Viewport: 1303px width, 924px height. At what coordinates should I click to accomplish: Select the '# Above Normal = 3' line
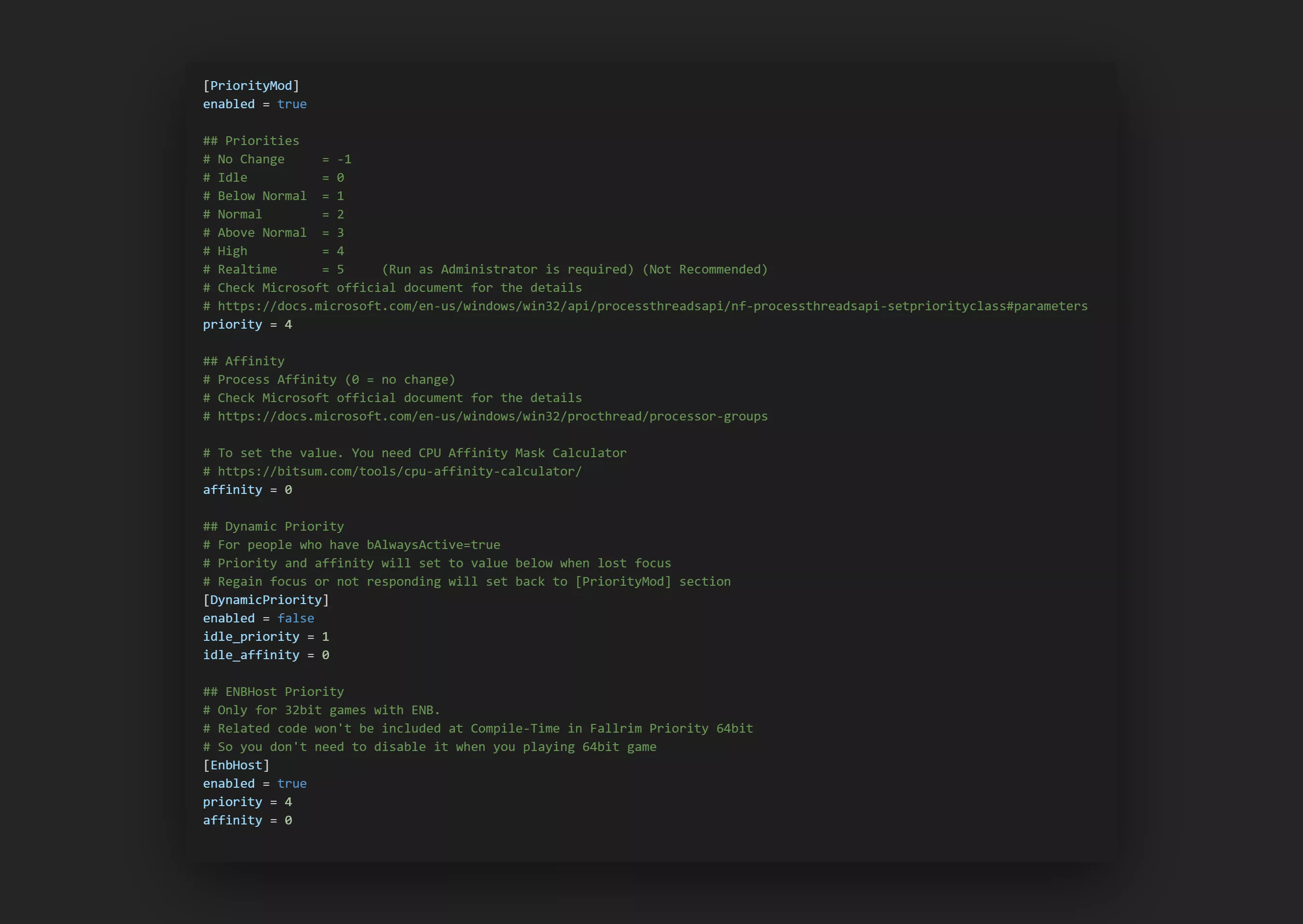pos(274,233)
